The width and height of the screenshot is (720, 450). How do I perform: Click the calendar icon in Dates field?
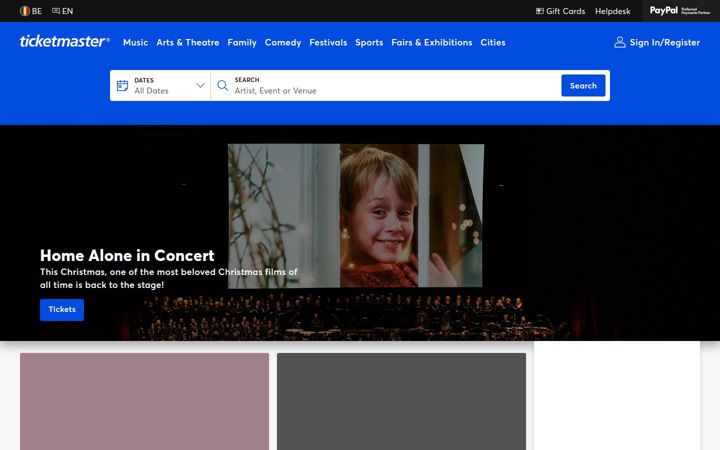[122, 85]
